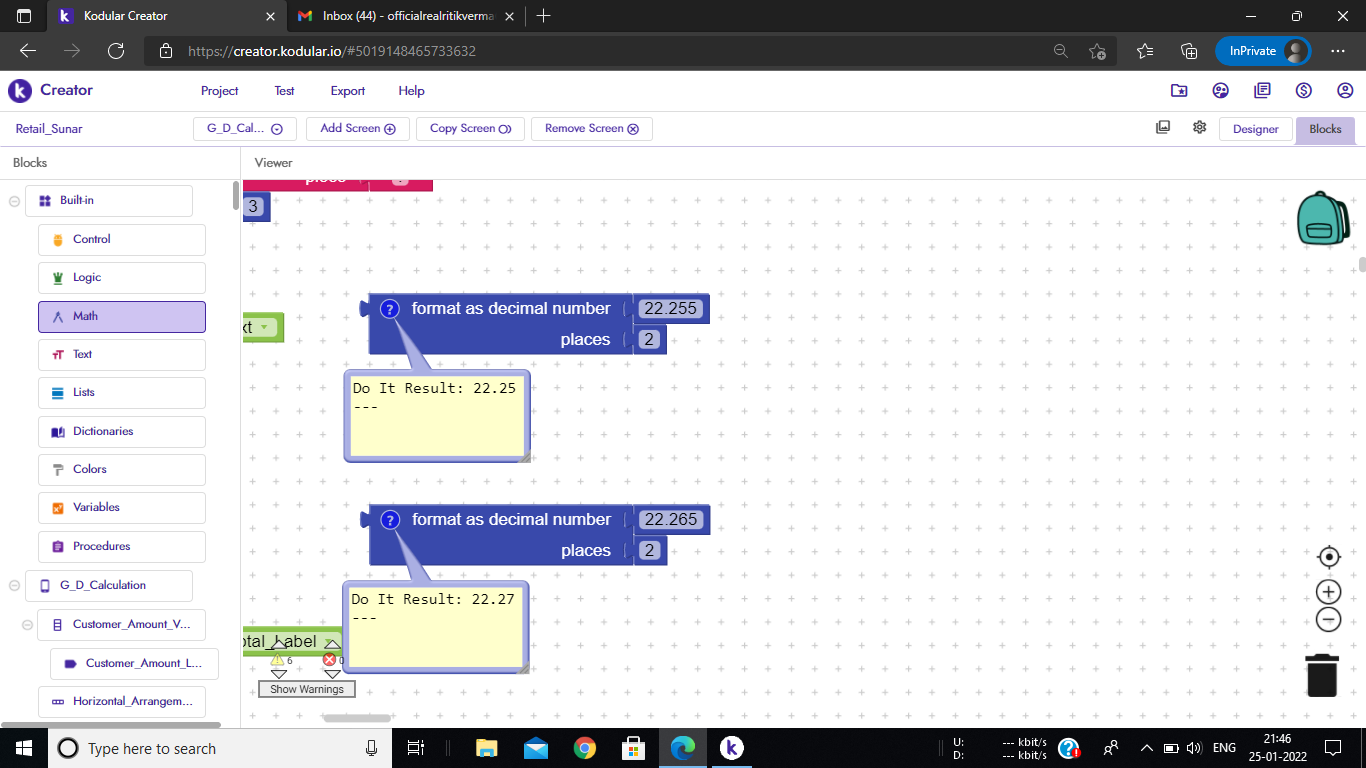
Task: Refresh the Kodular page
Action: click(116, 51)
